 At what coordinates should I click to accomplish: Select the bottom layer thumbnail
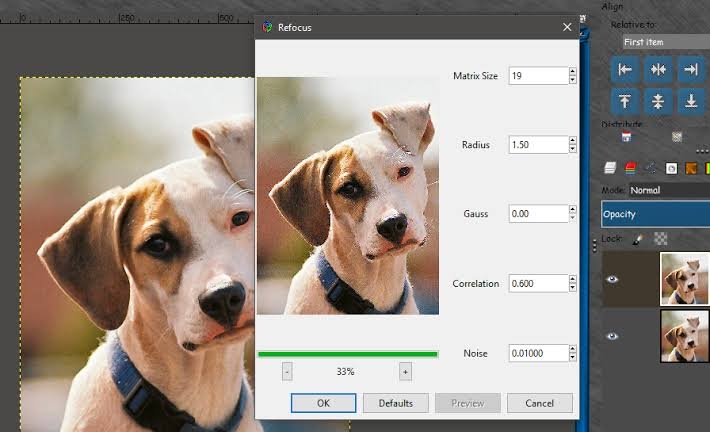click(x=685, y=336)
